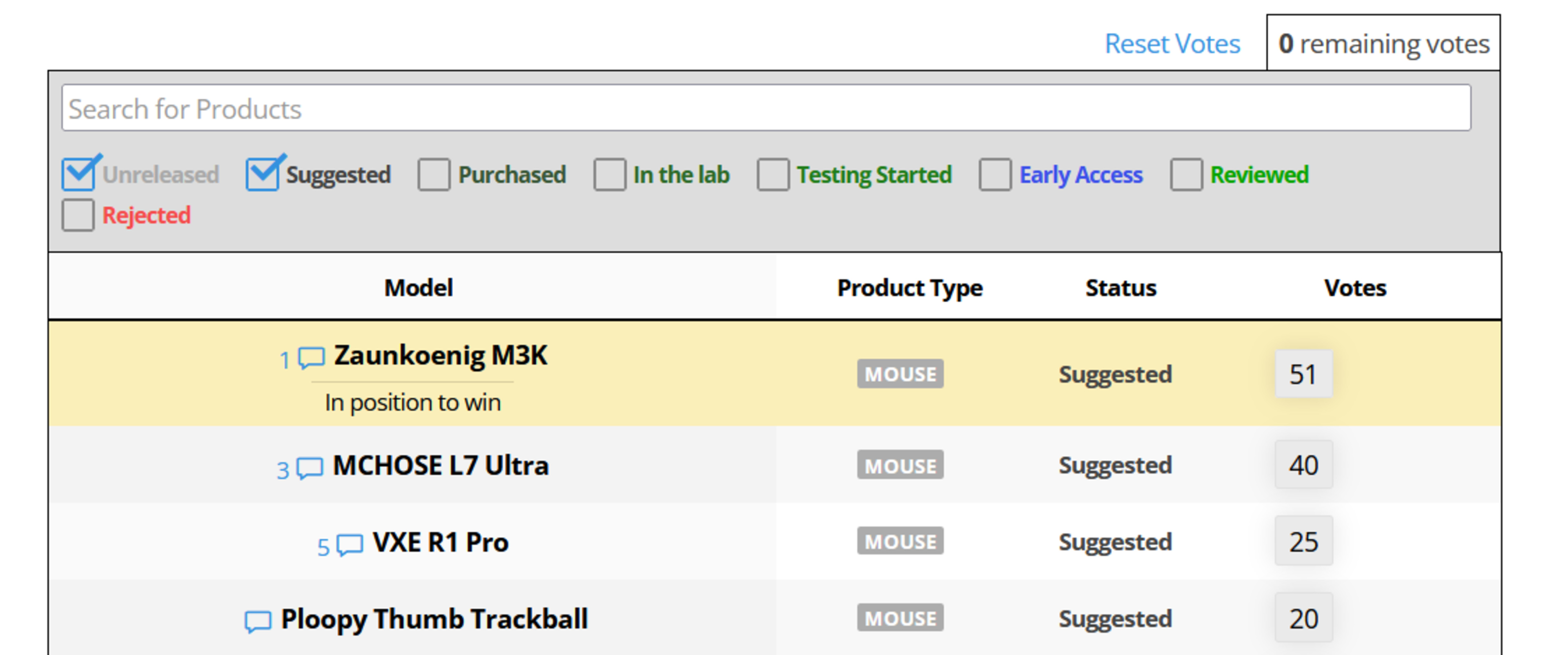Click the Reset Votes link

click(x=1172, y=44)
